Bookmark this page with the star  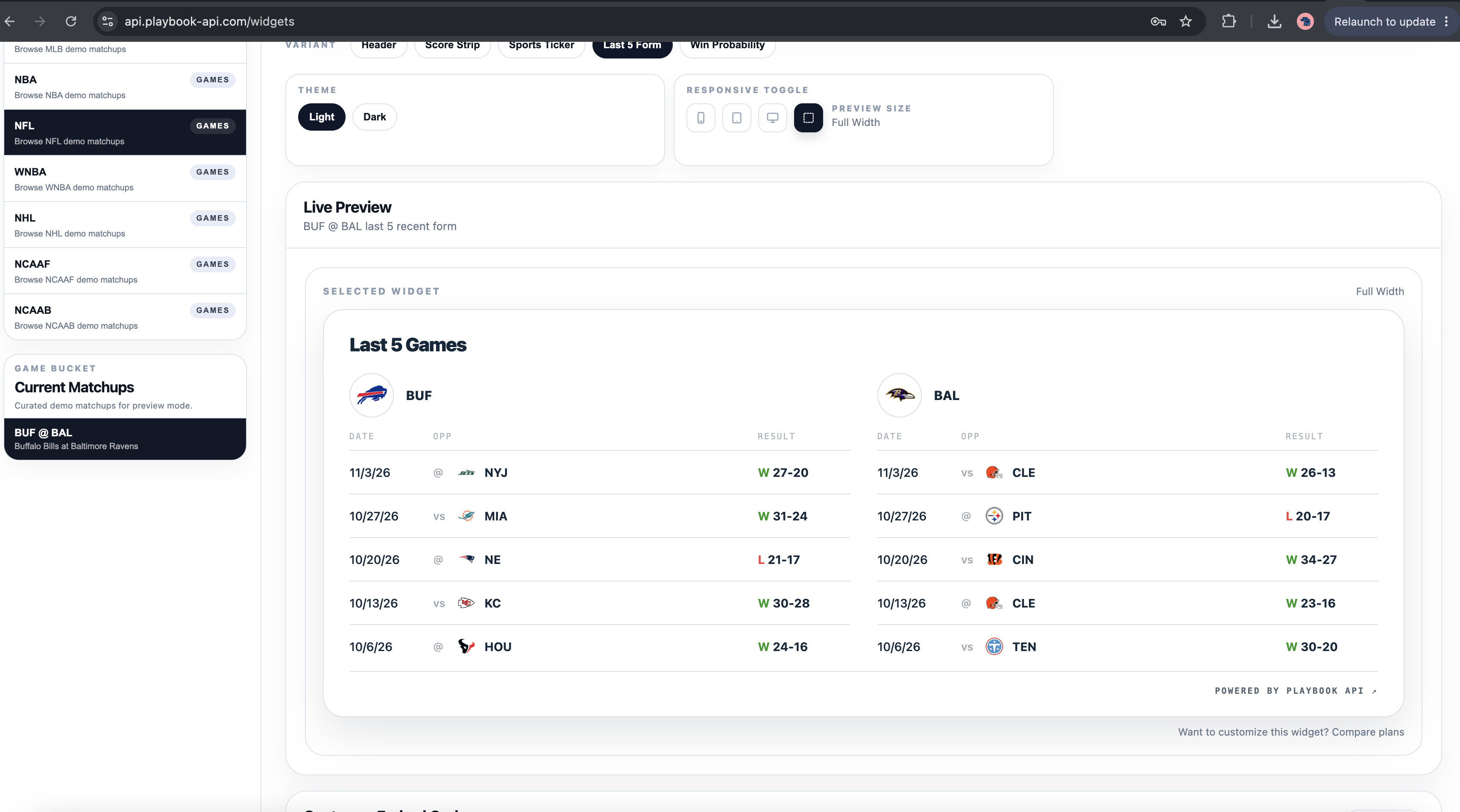[x=1186, y=21]
